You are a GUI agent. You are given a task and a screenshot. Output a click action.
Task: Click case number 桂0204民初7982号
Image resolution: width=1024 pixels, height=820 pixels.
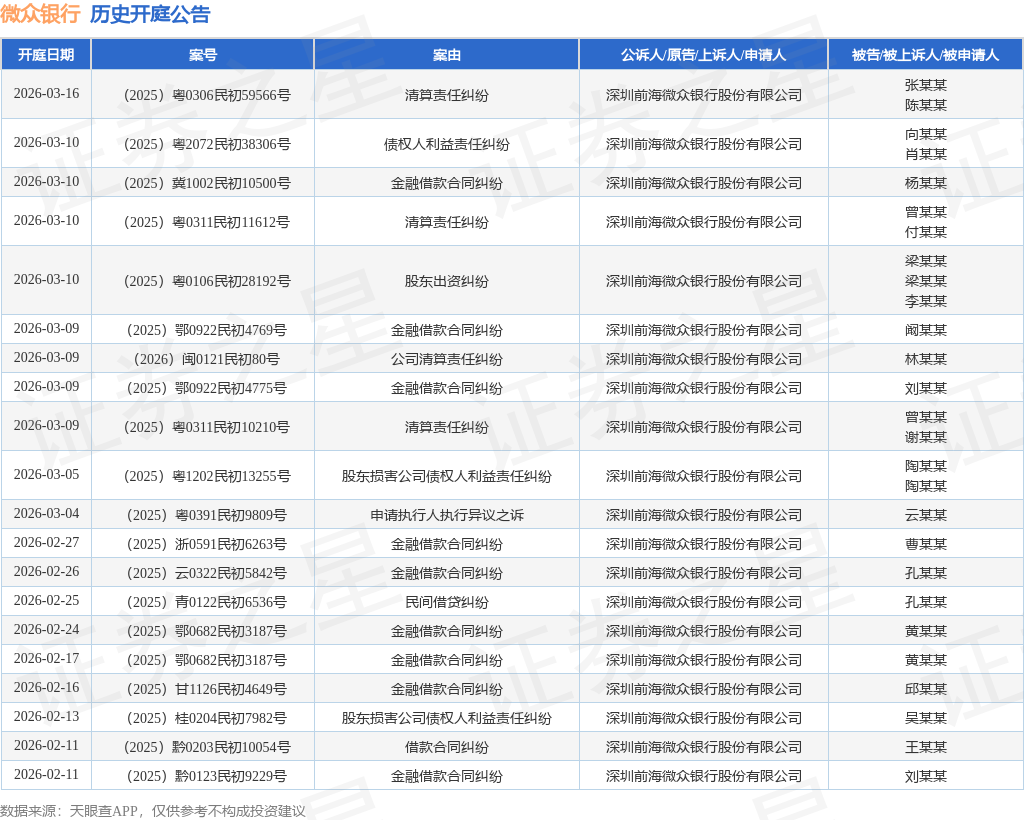(x=207, y=718)
